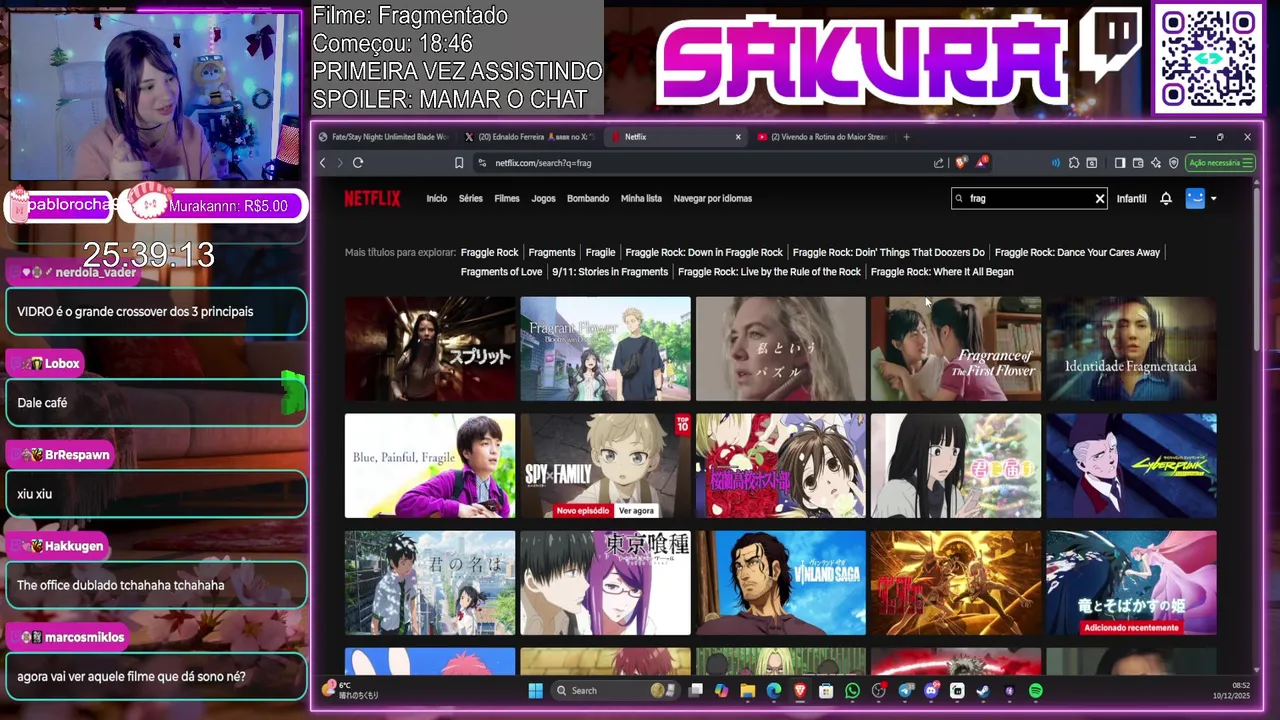
Task: Open Steam from the taskbar
Action: click(983, 691)
